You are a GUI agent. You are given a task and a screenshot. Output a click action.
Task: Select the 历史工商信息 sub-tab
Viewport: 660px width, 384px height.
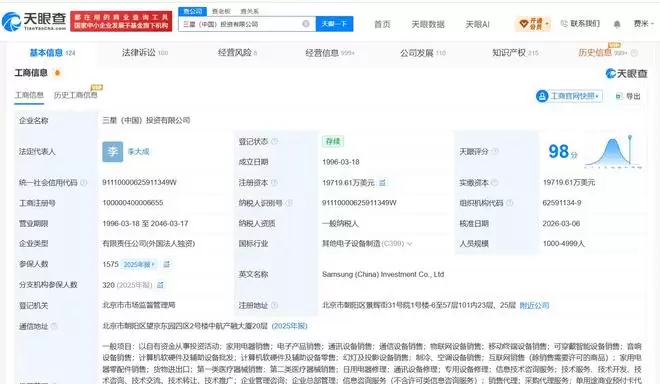tap(75, 95)
